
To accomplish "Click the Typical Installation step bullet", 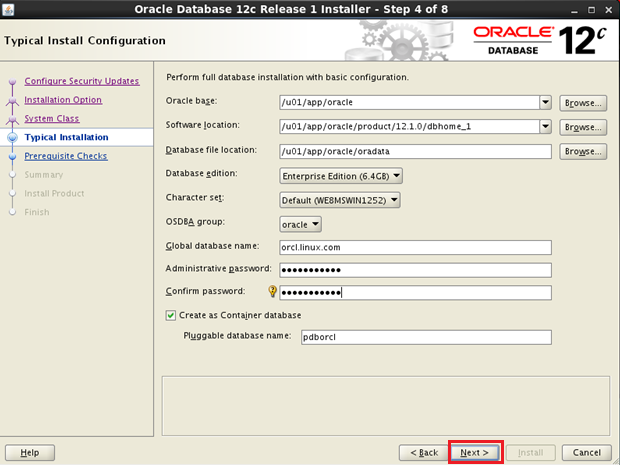I will tap(13, 137).
